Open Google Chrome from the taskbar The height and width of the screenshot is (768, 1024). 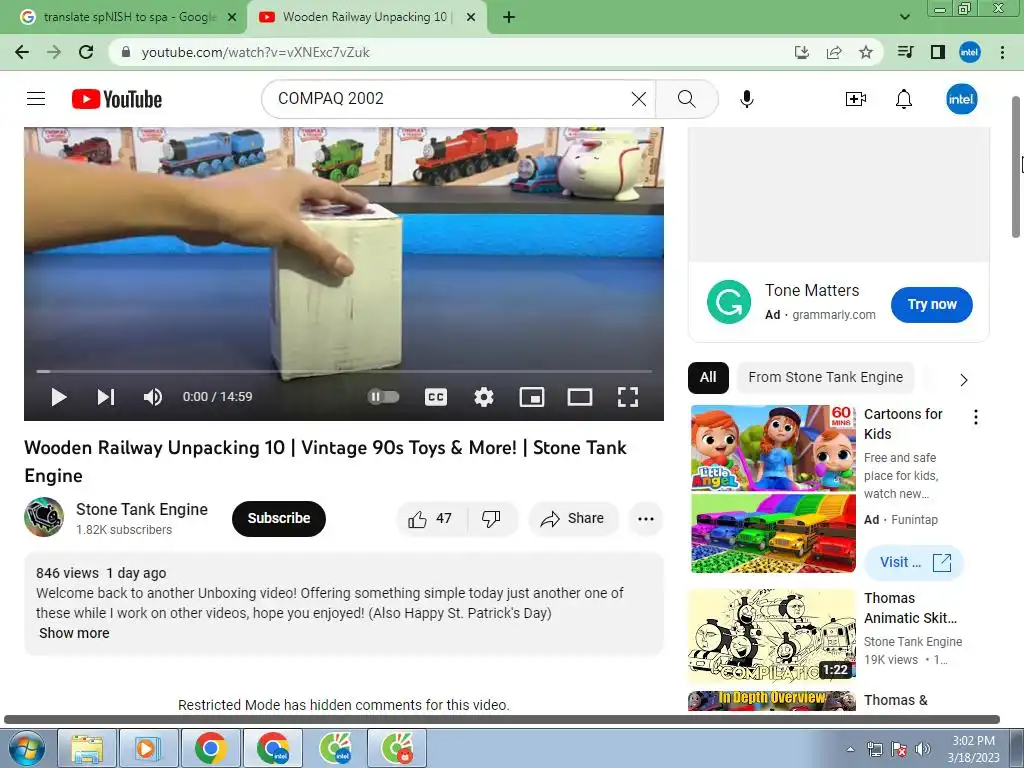[x=210, y=748]
